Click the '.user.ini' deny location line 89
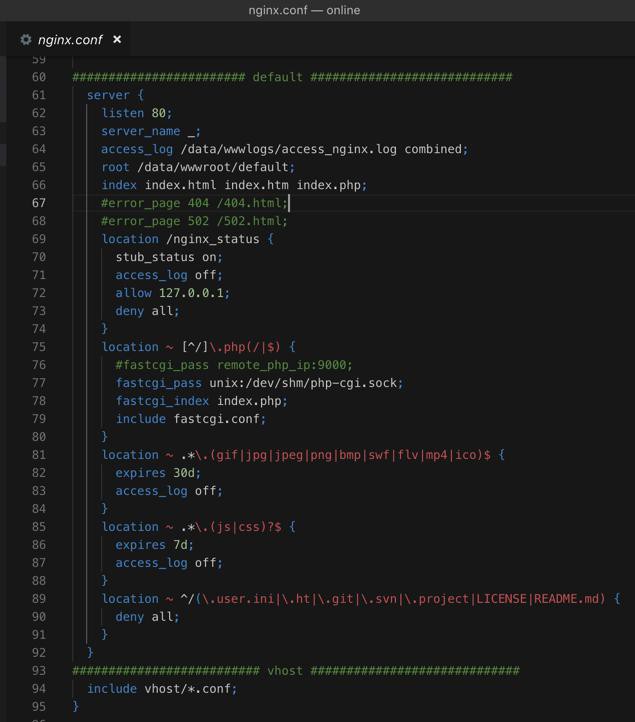Viewport: 635px width, 722px height. pyautogui.click(x=361, y=599)
